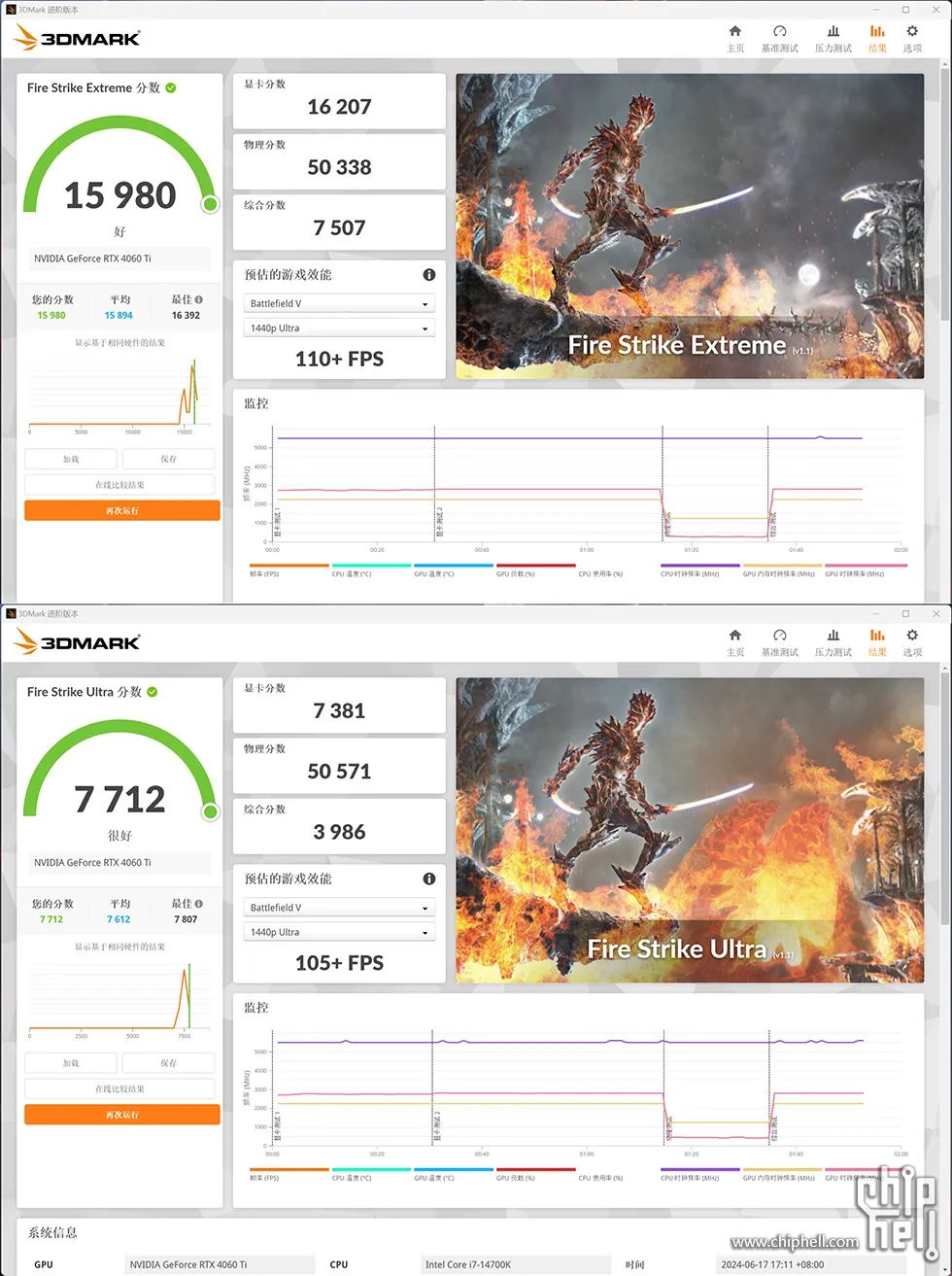Click 显卡分数 value 16 207
Screen dimensions: 952x1276
click(339, 107)
